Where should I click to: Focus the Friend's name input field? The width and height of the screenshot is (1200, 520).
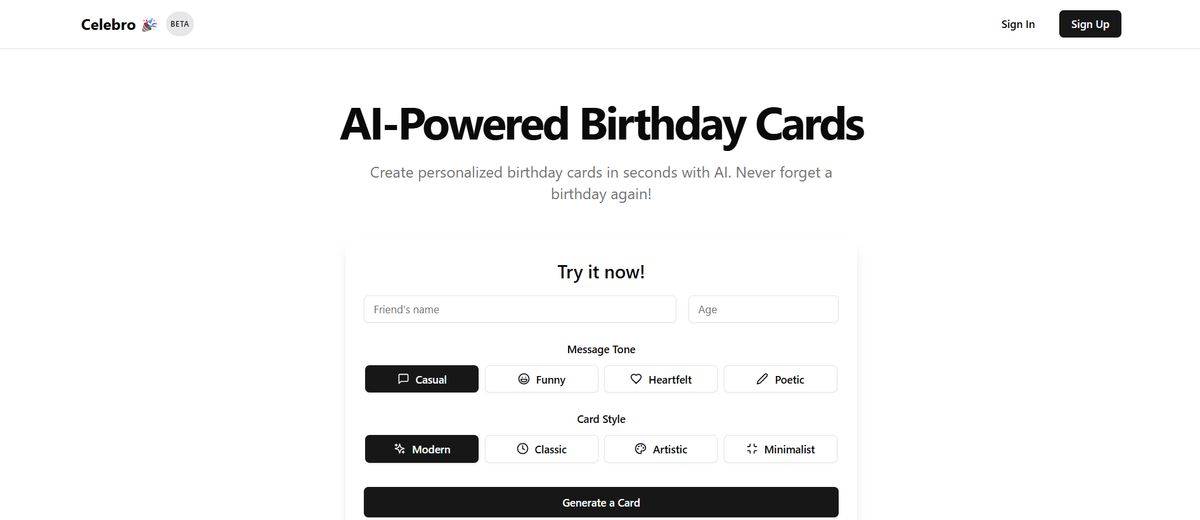point(520,309)
